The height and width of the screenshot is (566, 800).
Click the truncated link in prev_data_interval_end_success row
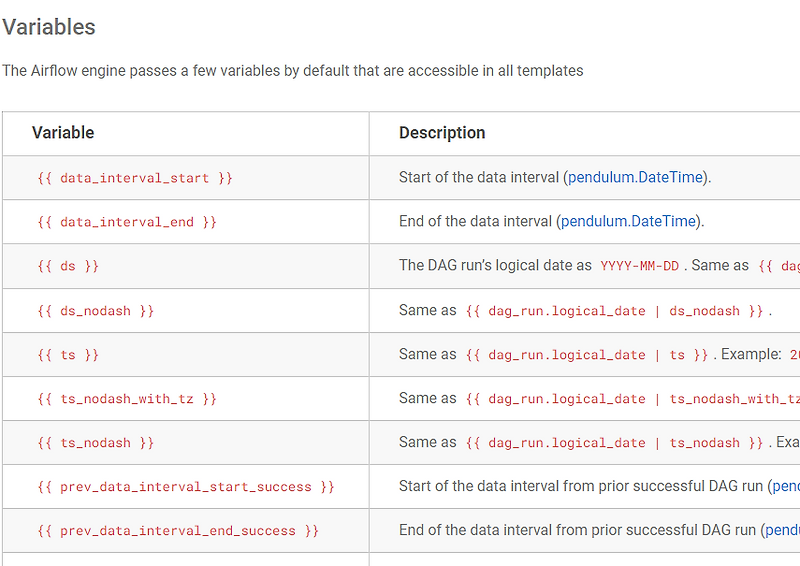click(782, 531)
